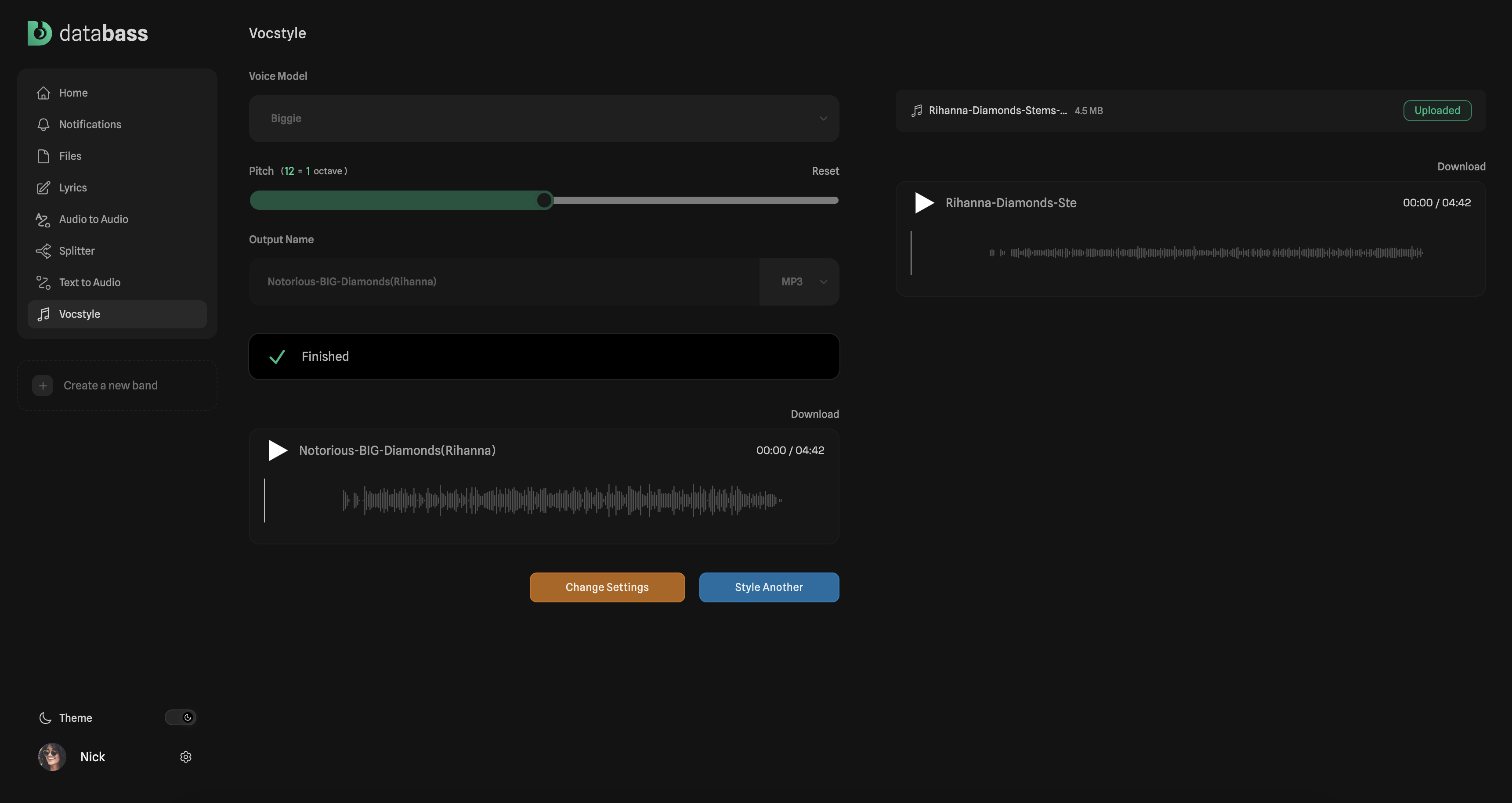Click the Pitch slider handle

[x=544, y=201]
